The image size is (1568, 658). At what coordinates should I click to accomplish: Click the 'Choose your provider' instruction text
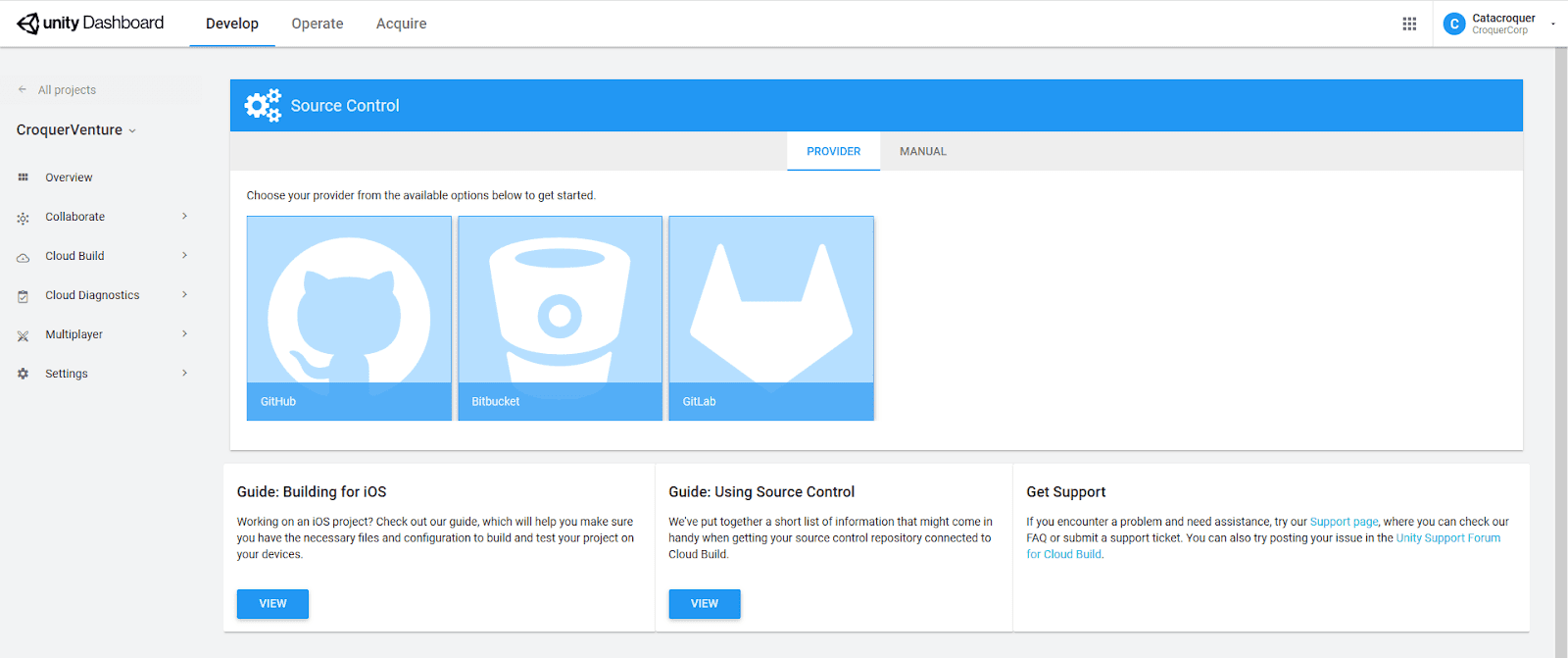(x=420, y=195)
